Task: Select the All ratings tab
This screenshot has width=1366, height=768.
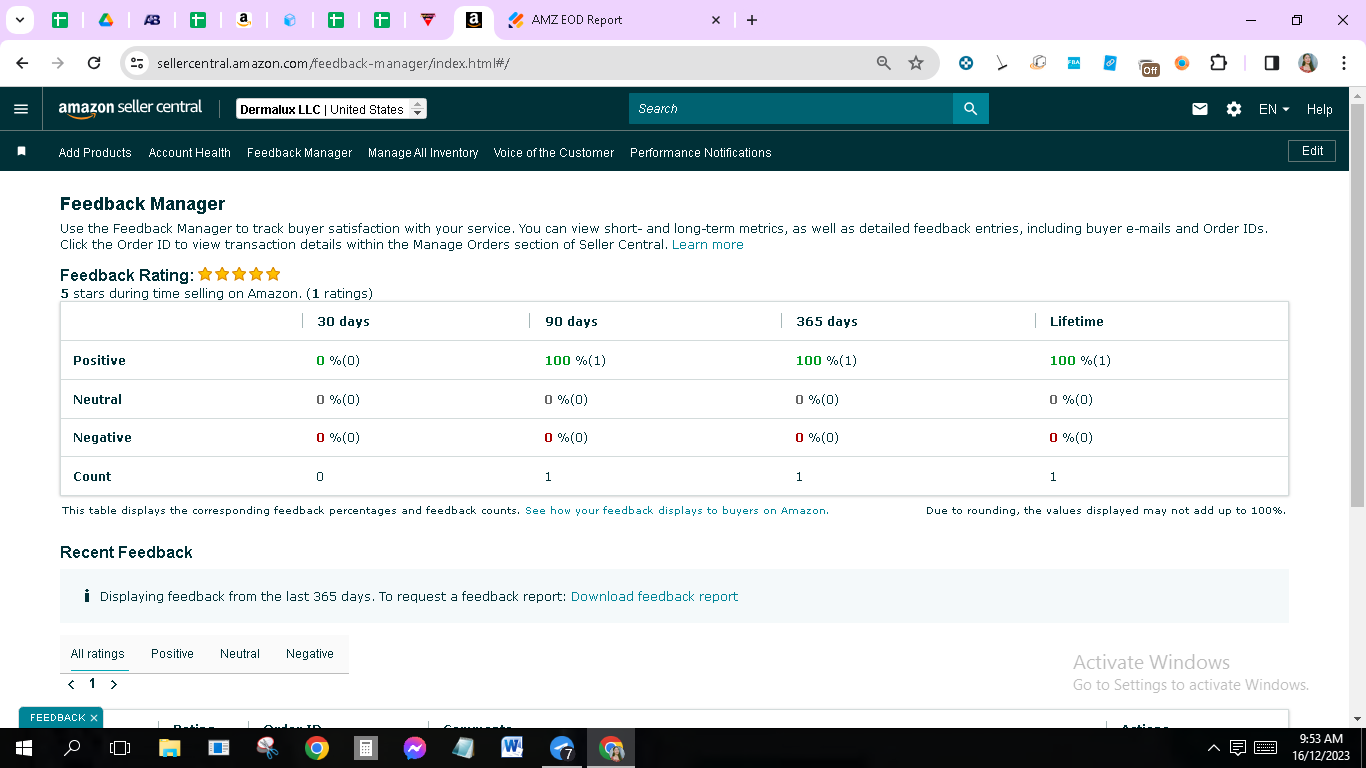Action: 98,654
